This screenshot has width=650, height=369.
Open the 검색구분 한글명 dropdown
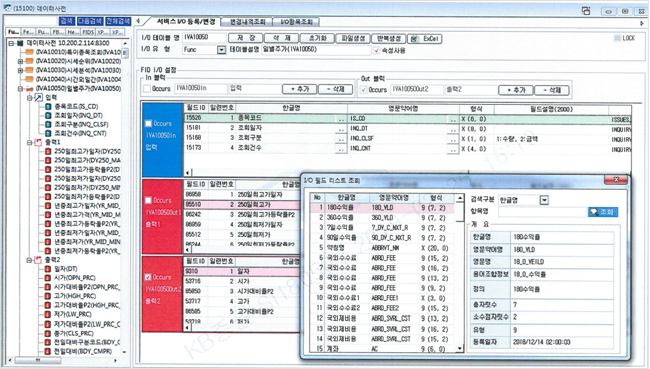click(x=544, y=200)
